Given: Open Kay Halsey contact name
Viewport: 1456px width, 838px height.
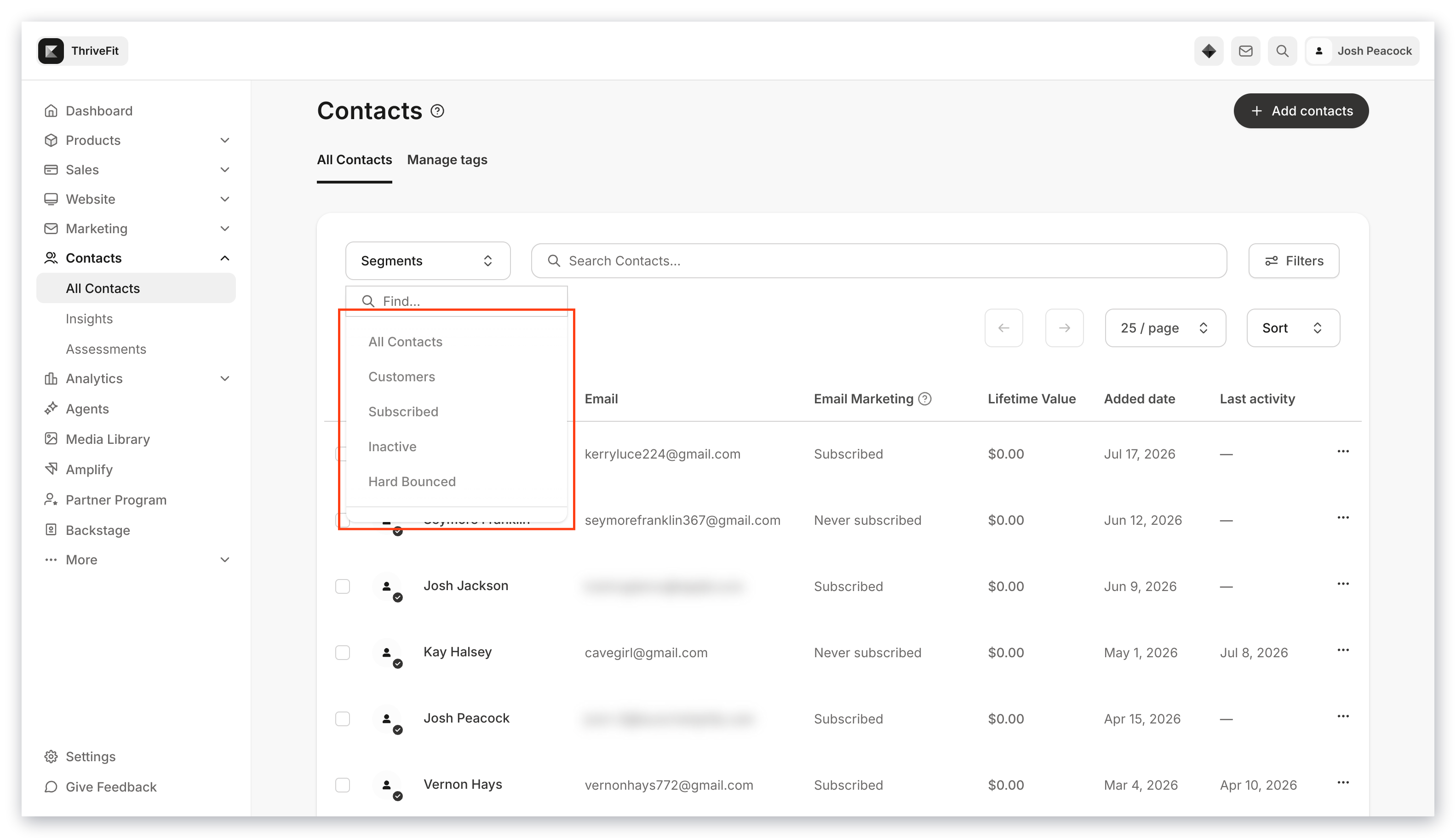Looking at the screenshot, I should point(458,652).
